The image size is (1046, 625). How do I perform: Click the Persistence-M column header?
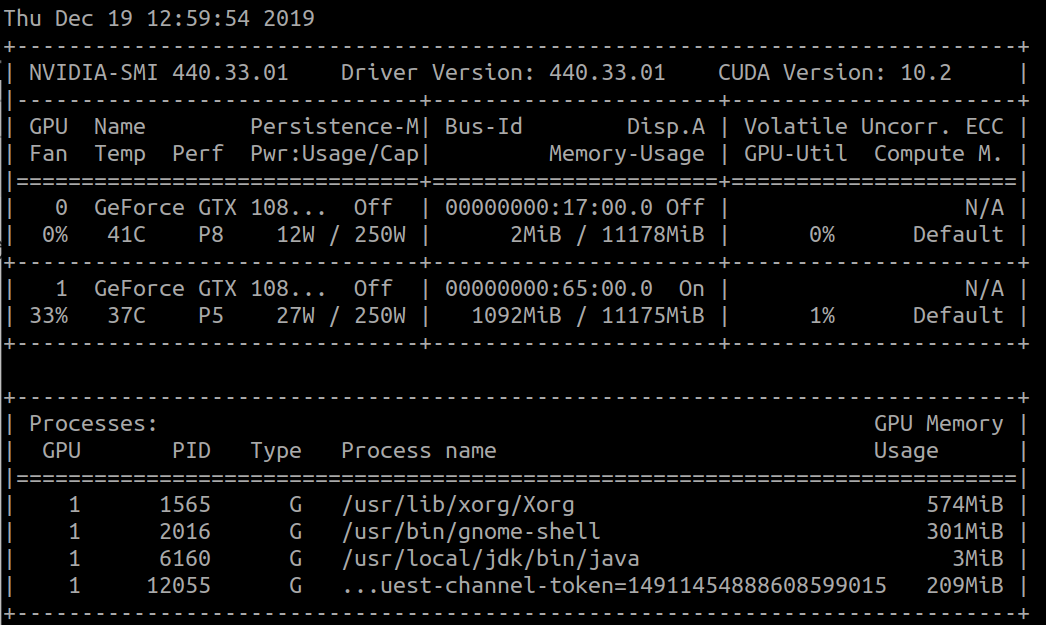coord(335,126)
